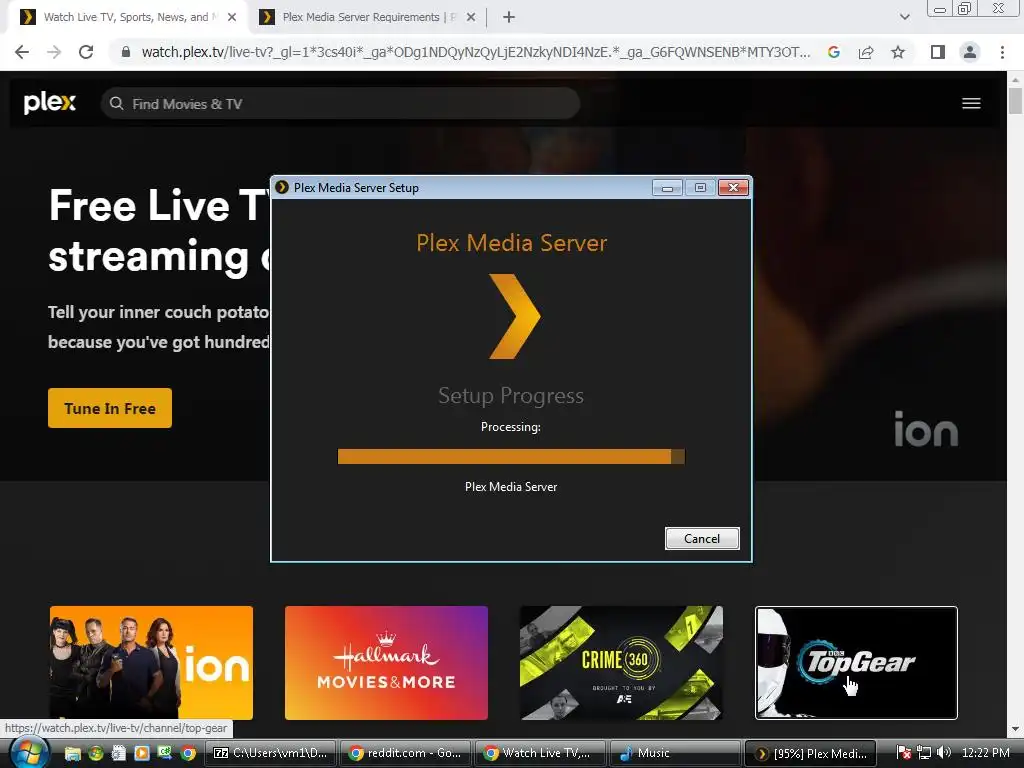
Task: Open a new browser tab
Action: pyautogui.click(x=509, y=17)
